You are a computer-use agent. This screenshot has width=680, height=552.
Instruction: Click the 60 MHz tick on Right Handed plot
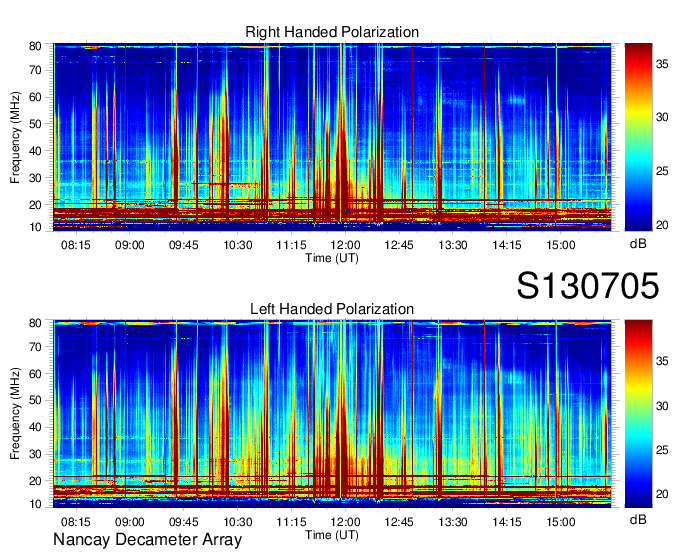point(35,97)
